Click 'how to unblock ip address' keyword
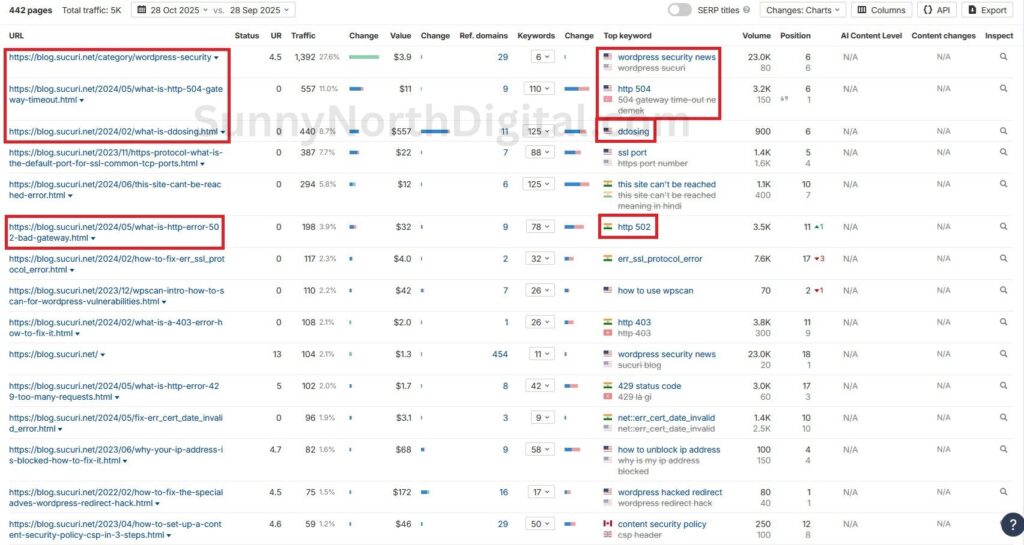 tap(669, 450)
